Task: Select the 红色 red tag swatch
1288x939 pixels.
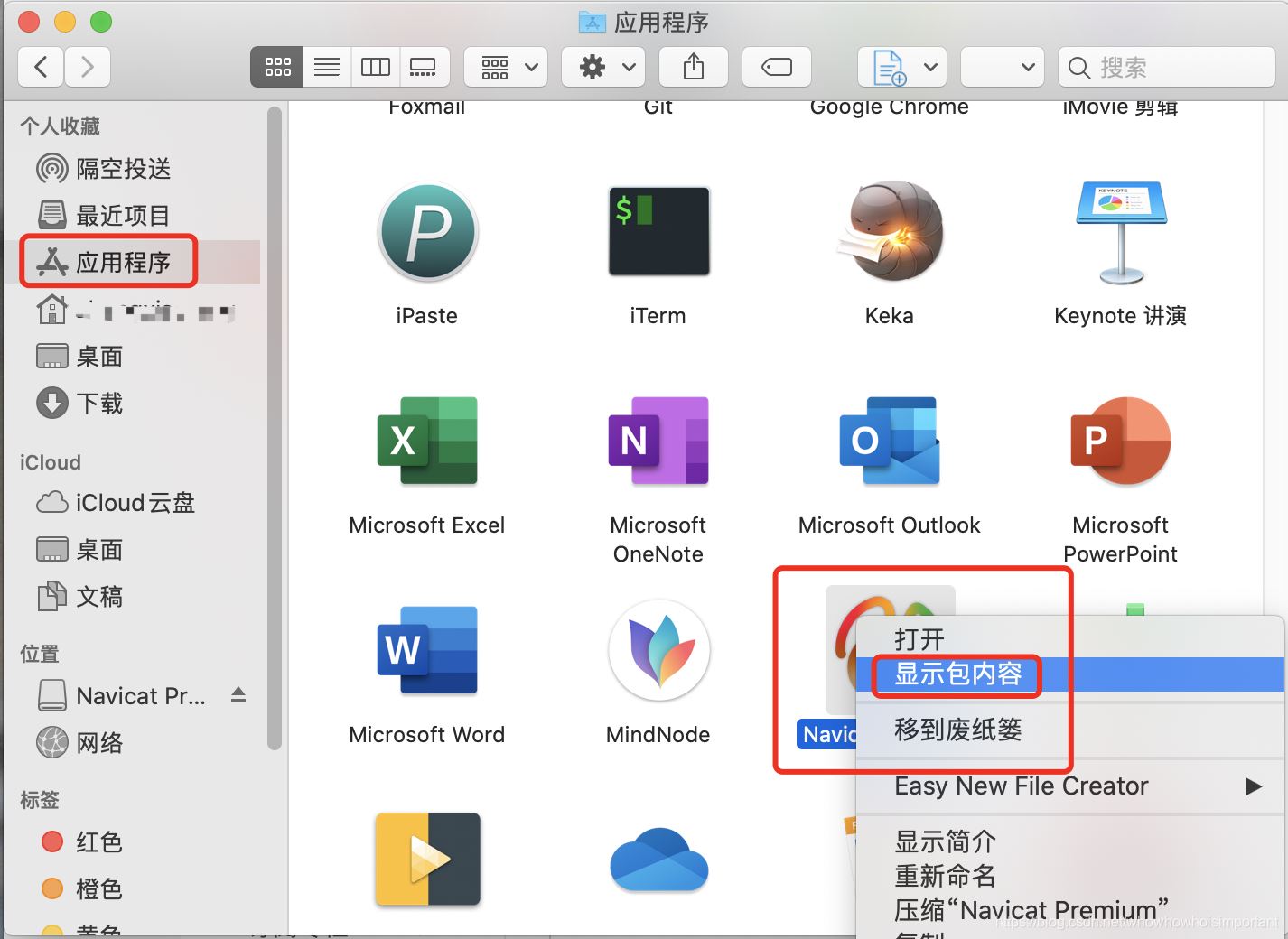Action: pos(52,841)
